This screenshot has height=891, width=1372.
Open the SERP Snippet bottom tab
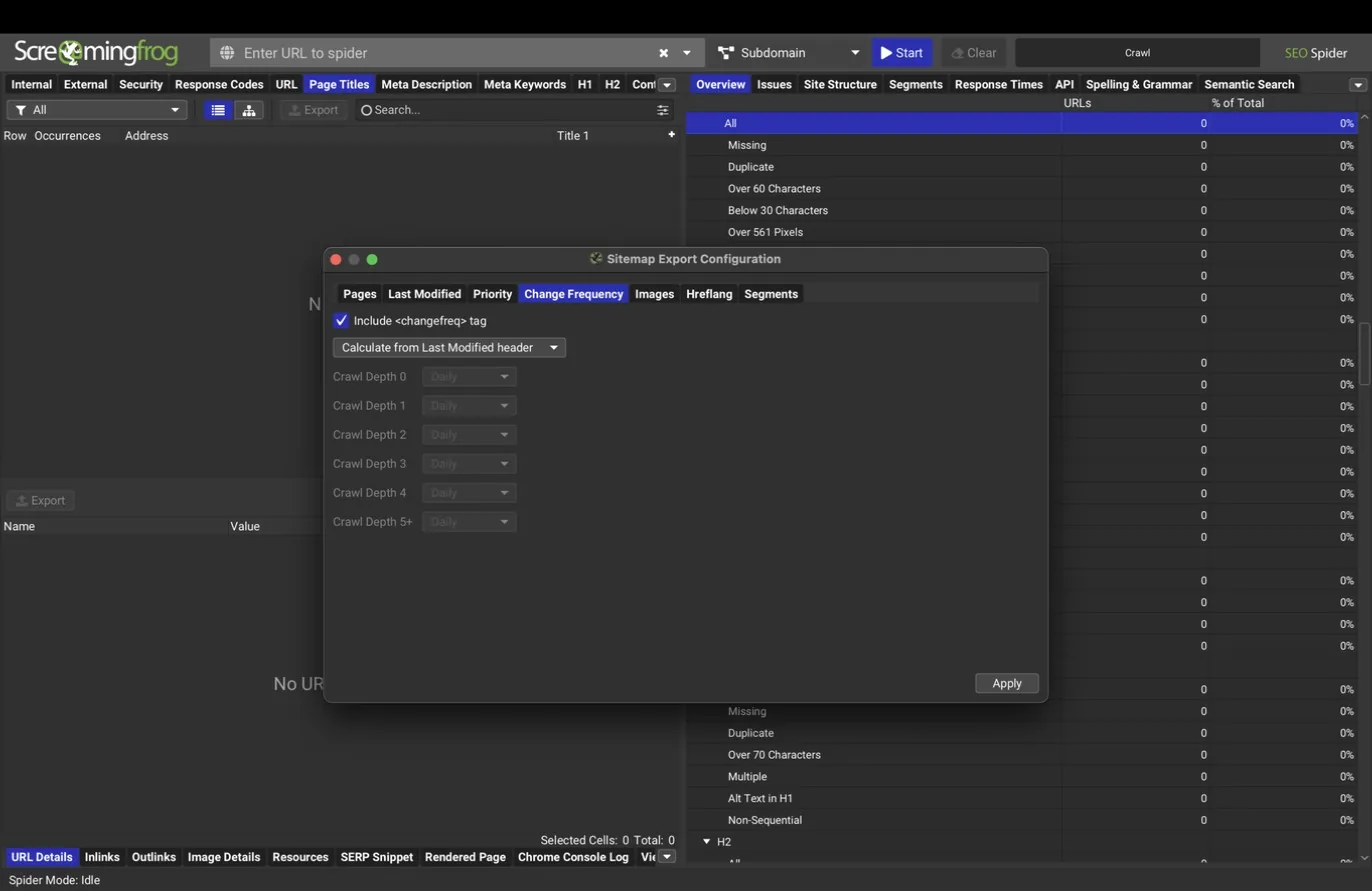click(377, 857)
